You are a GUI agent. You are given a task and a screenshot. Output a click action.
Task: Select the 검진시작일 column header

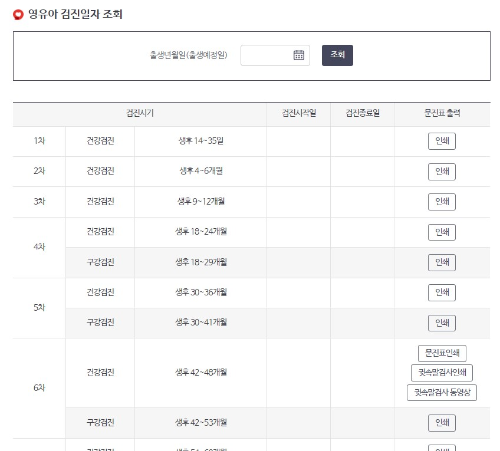(299, 113)
